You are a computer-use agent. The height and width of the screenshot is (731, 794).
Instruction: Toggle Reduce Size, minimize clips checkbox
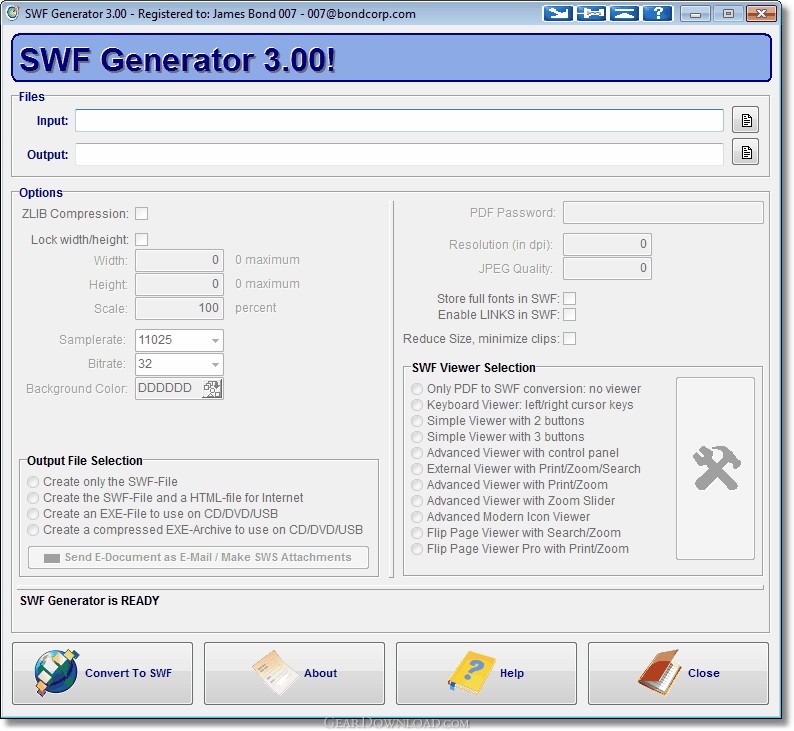(570, 339)
